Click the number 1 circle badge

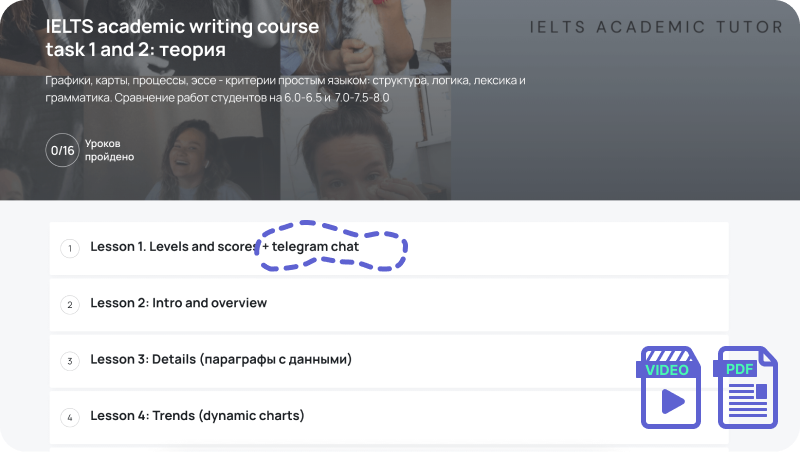point(69,248)
